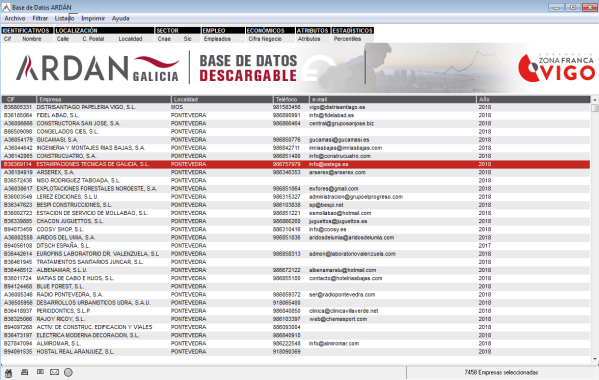Click the MOS locality cell
Viewport: 599px width, 380px height.
tap(177, 107)
